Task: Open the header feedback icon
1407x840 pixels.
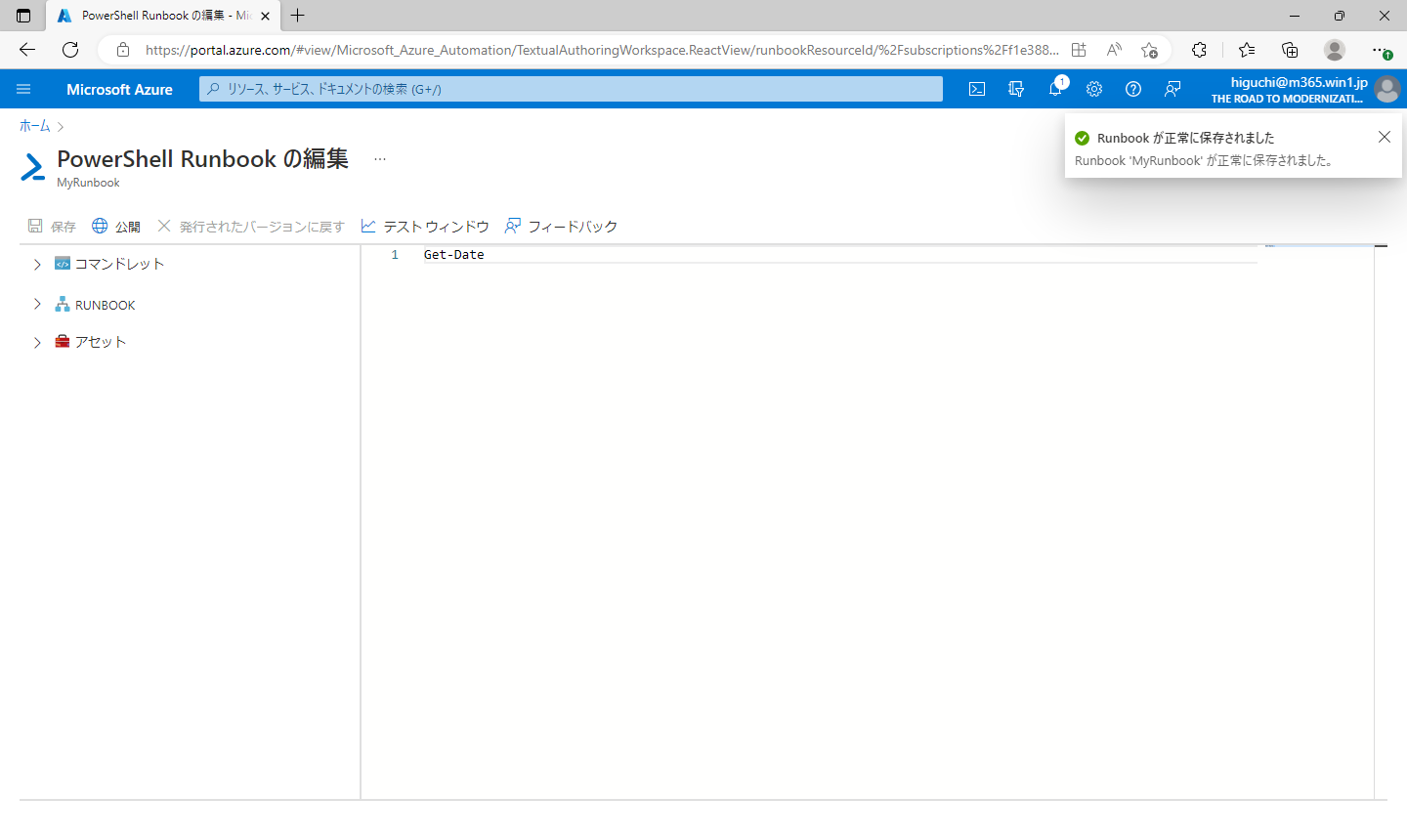Action: [1172, 89]
